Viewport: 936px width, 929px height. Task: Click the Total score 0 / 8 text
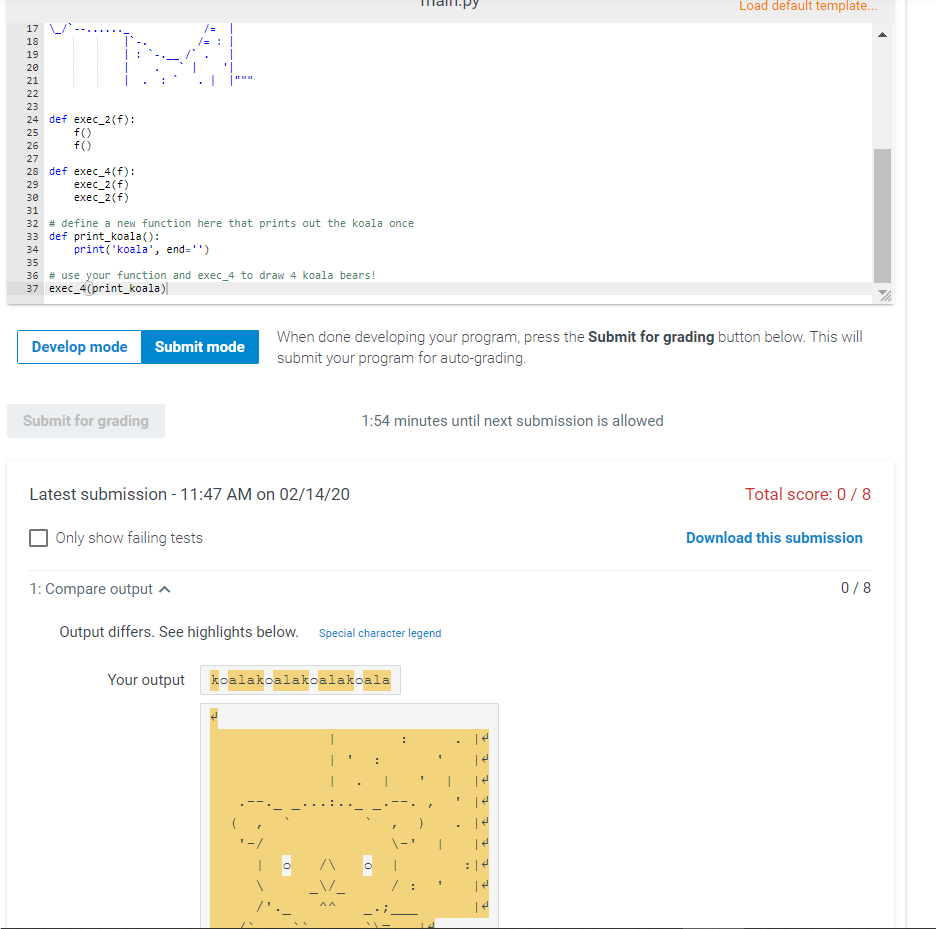point(808,494)
